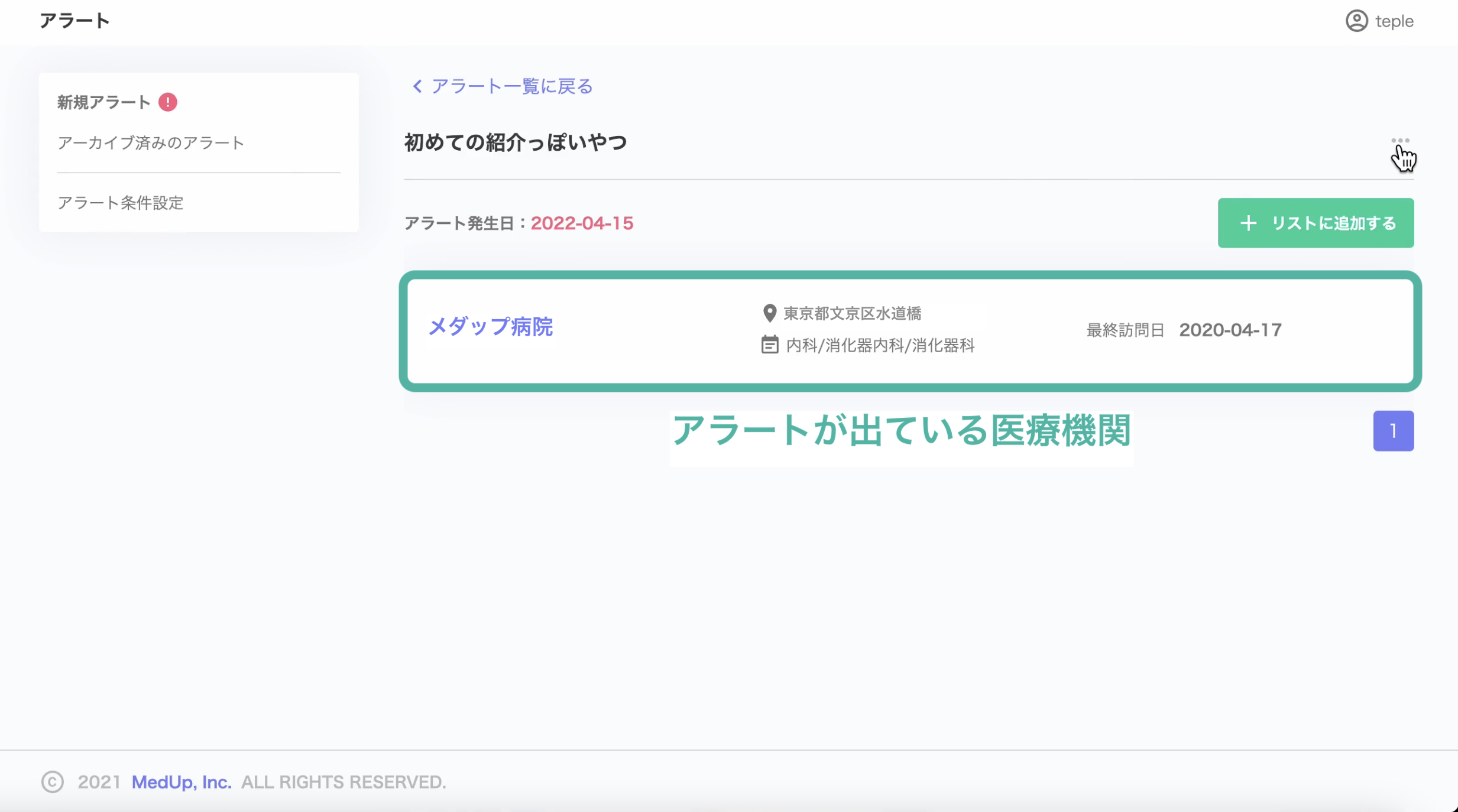
Task: Click ALL RIGHTS RESERVED footer text
Action: [x=343, y=782]
